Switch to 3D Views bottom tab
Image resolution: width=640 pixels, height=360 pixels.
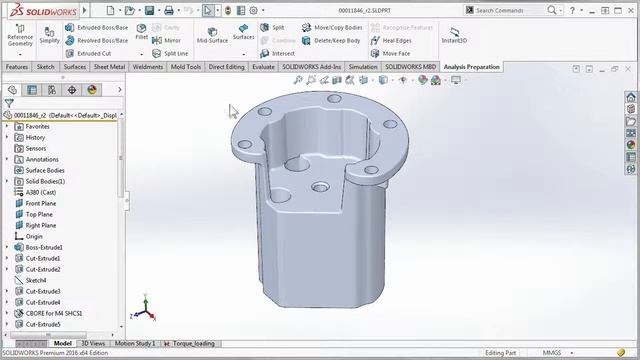coord(93,344)
